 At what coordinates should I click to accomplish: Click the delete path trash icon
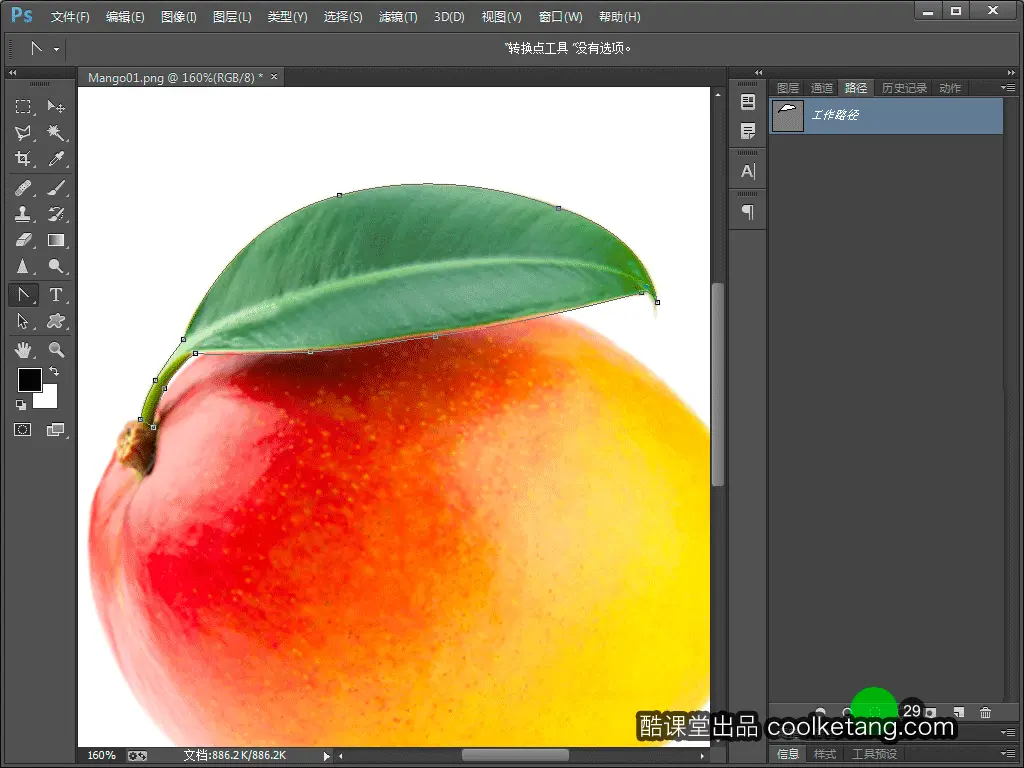point(985,712)
